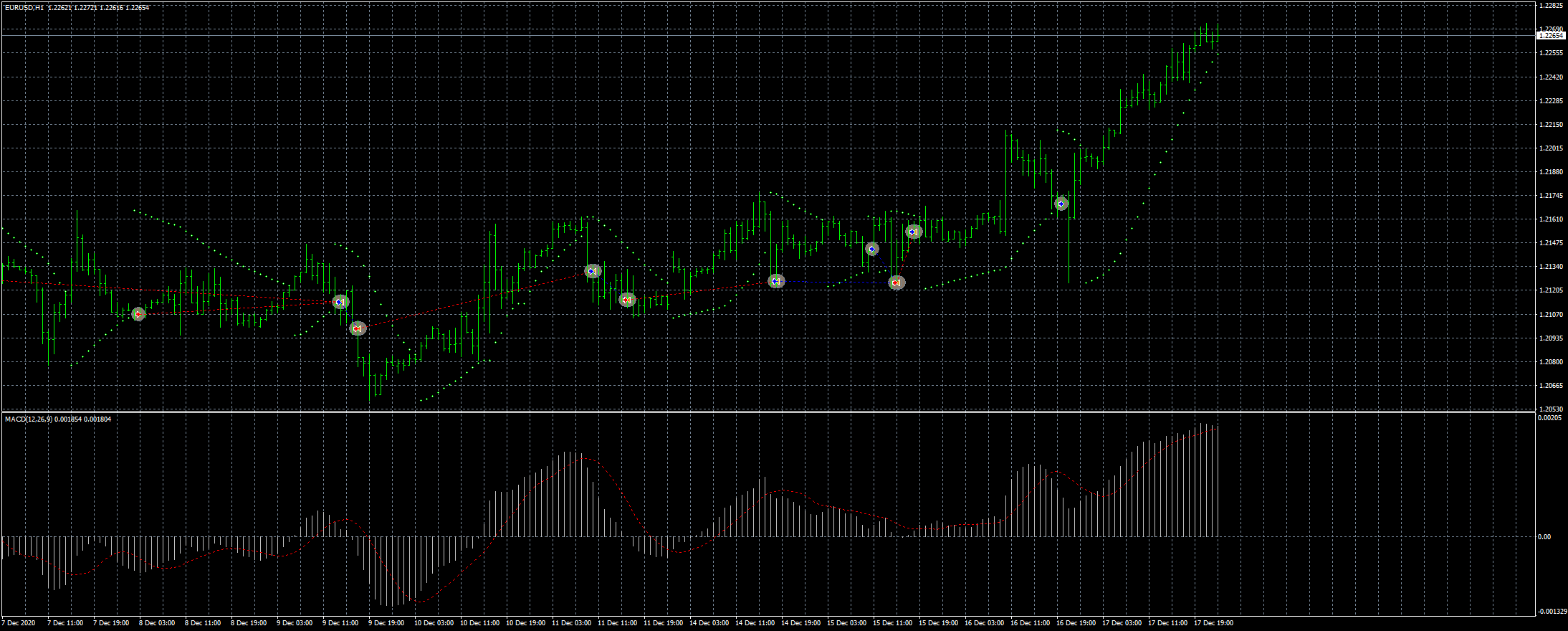Click the 1.21610 price axis label
The height and width of the screenshot is (631, 1568).
(1552, 219)
